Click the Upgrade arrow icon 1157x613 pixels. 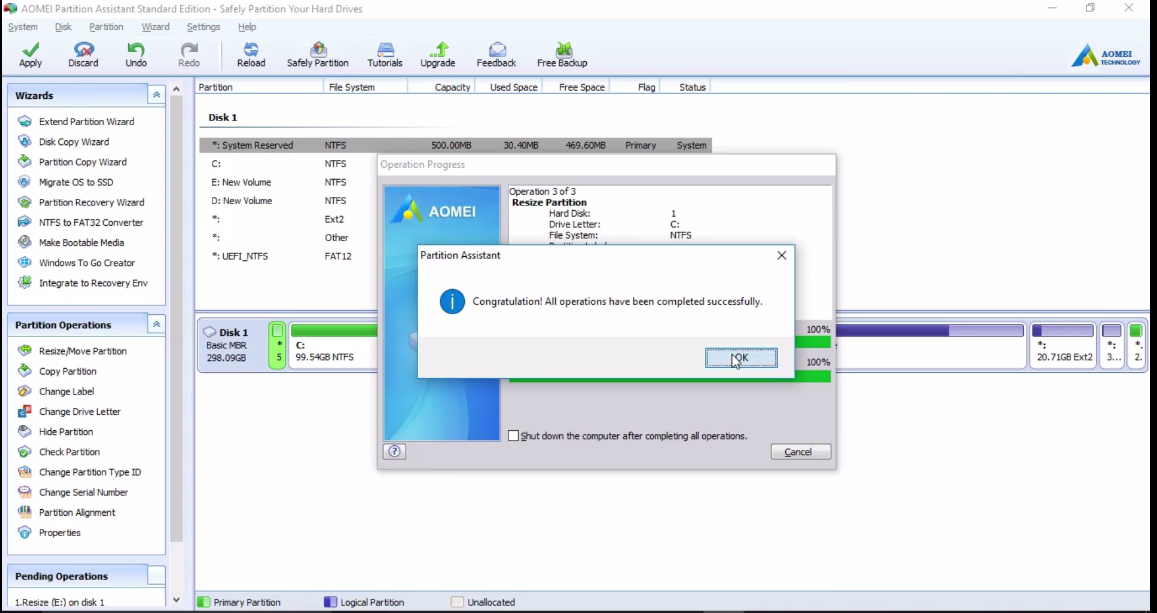point(438,49)
